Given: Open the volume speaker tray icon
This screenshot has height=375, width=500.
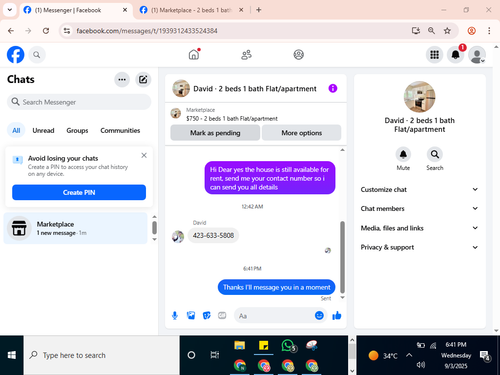Looking at the screenshot, I should point(420,365).
